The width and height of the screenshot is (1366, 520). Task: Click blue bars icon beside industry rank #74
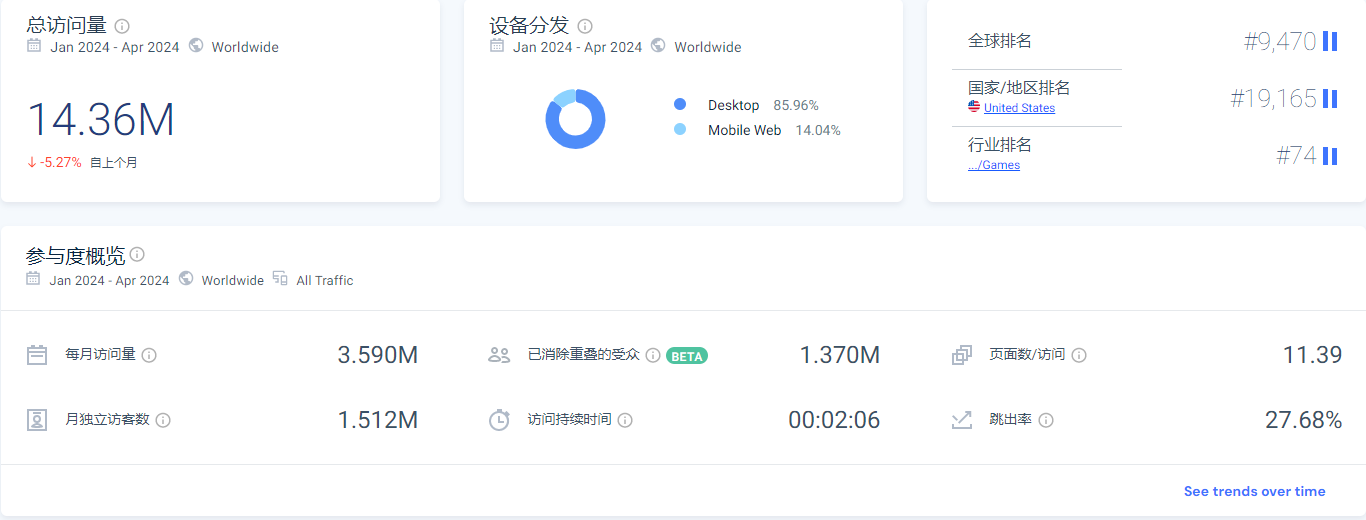(1330, 156)
